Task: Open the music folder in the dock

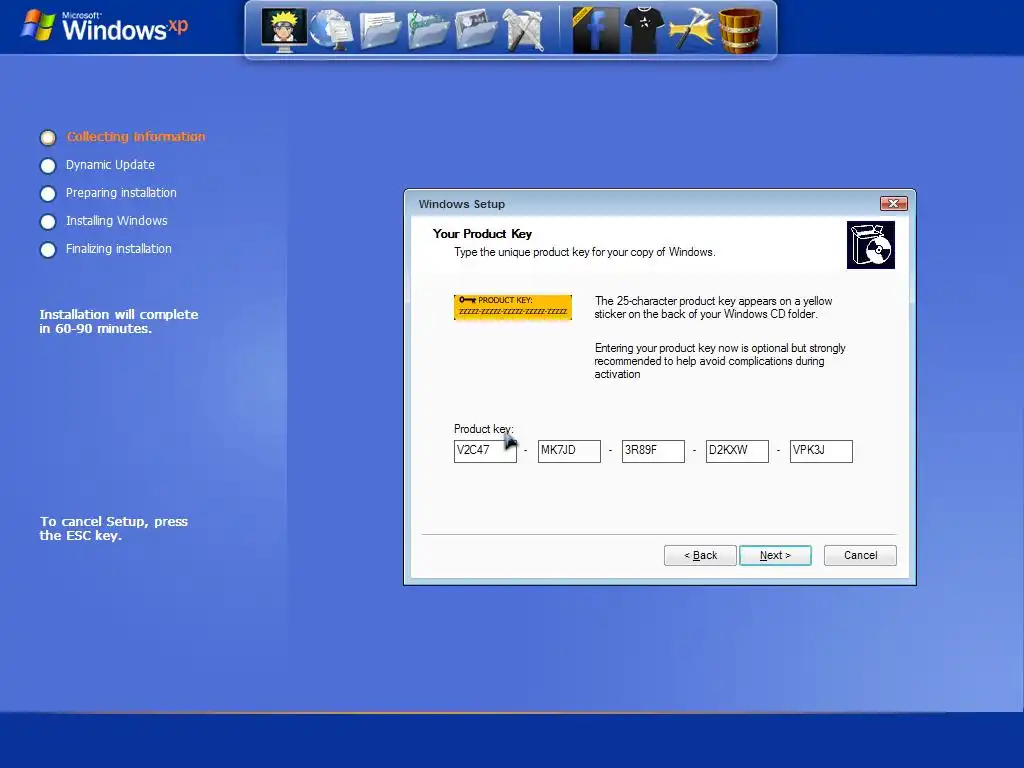Action: (428, 30)
